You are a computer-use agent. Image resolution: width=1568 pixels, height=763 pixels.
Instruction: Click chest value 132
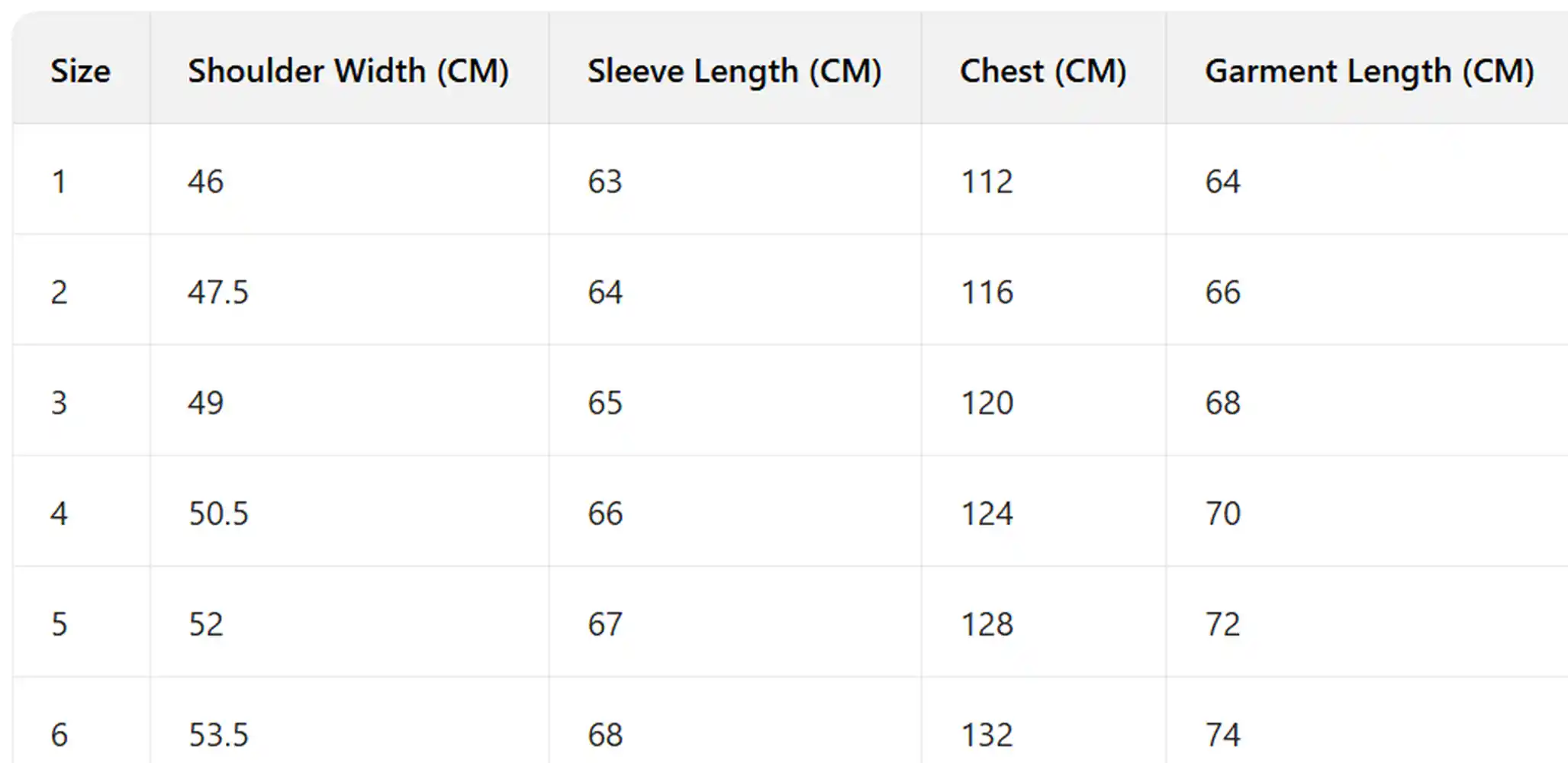(x=987, y=735)
